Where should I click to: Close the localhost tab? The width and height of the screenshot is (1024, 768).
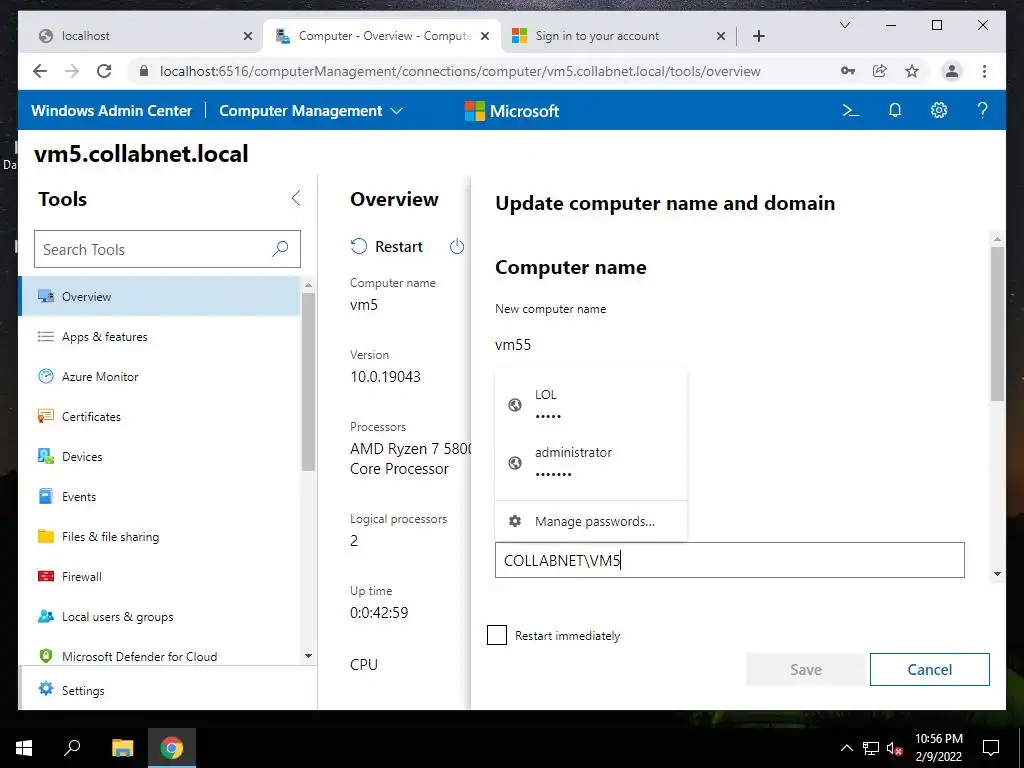coord(248,36)
